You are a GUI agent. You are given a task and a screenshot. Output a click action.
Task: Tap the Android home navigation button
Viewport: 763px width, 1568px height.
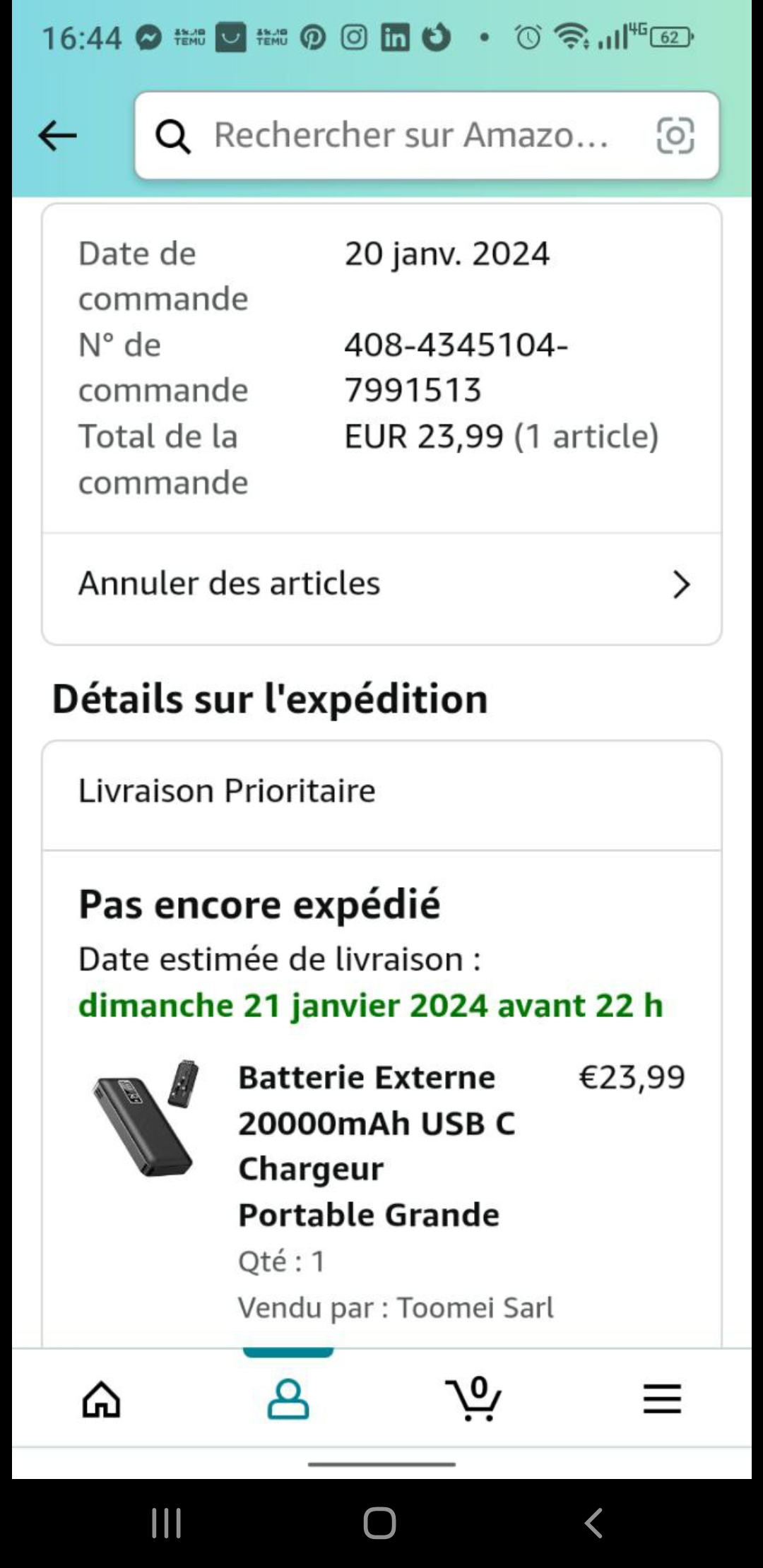point(380,1523)
